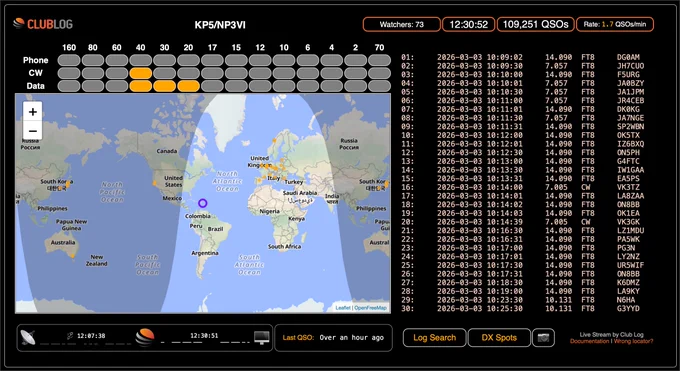Click the 160 band column header

pyautogui.click(x=69, y=47)
